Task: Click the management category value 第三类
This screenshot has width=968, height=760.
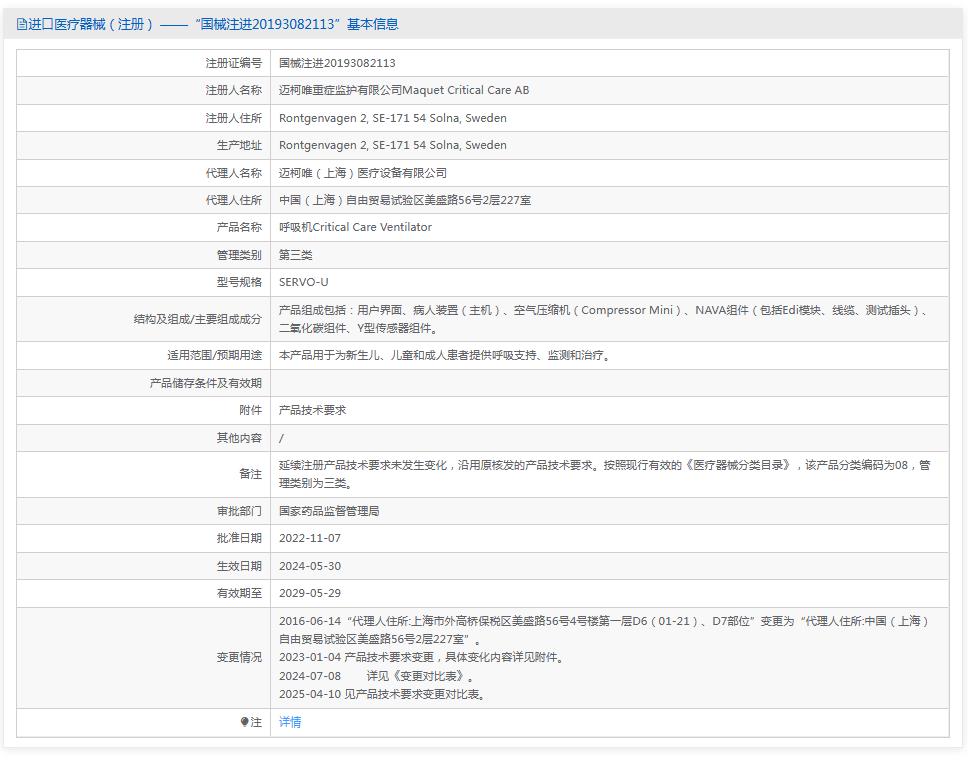Action: coord(296,255)
